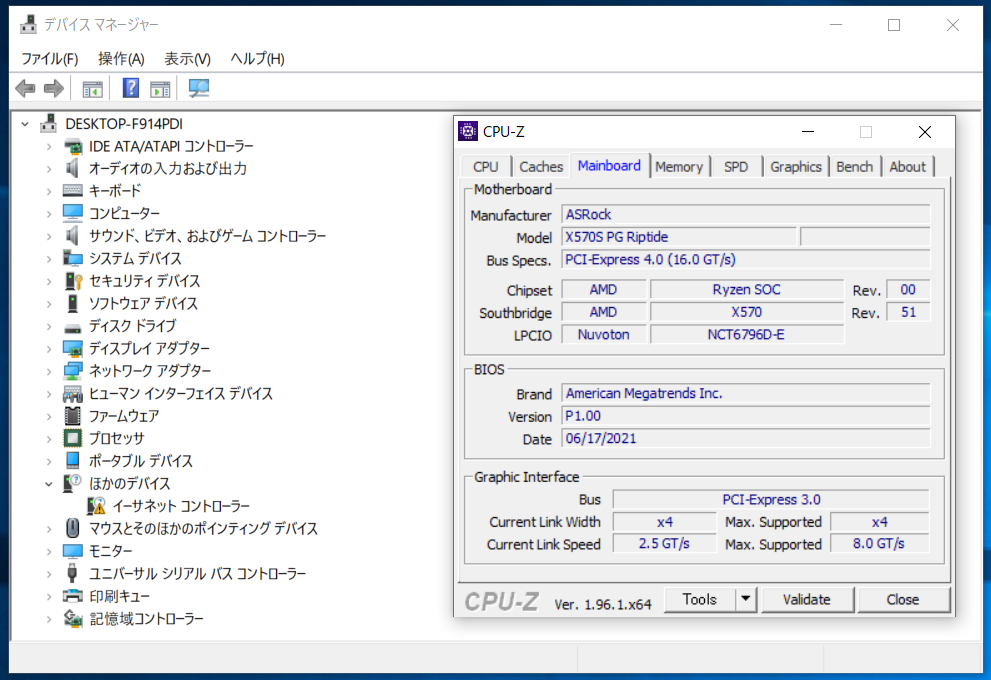Click the キーボード keyboard icon
Viewport: 991px width, 680px height.
point(73,190)
